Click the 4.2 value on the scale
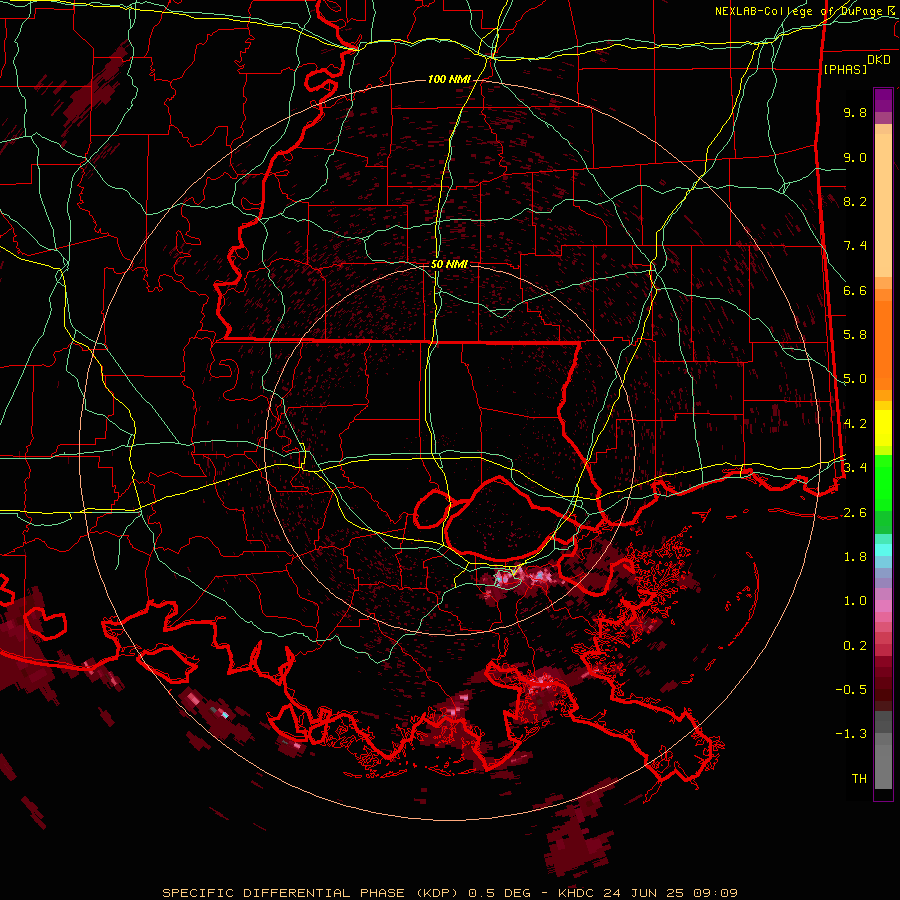The image size is (900, 900). [855, 424]
